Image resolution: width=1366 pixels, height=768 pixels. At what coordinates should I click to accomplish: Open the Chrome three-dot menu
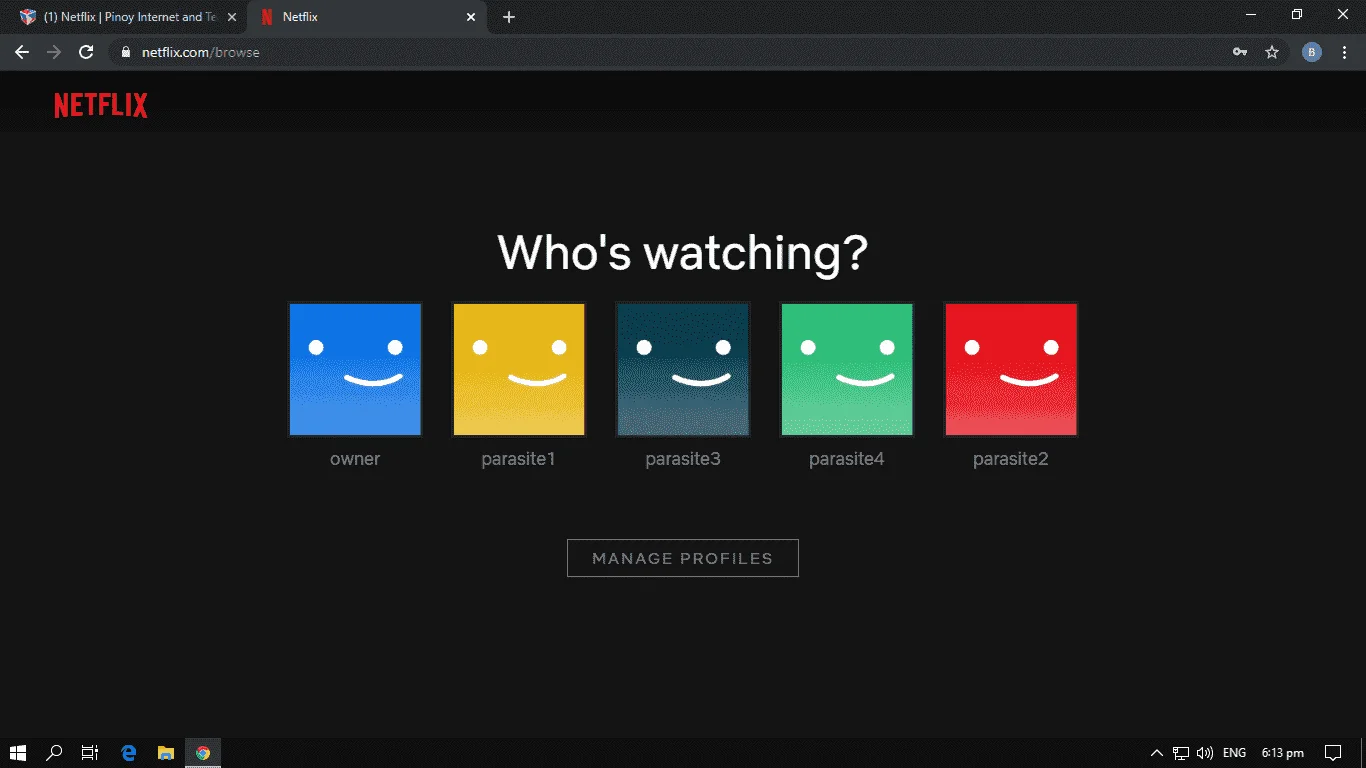[x=1345, y=52]
